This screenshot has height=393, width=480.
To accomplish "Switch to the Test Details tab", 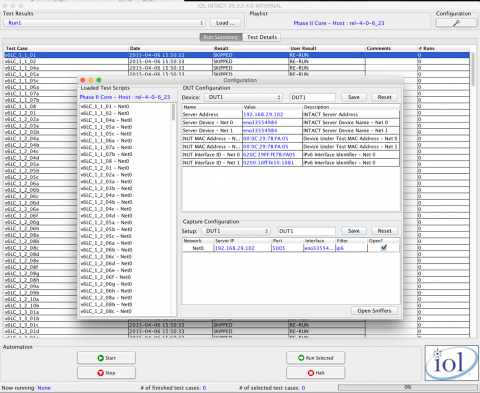I will tap(262, 37).
